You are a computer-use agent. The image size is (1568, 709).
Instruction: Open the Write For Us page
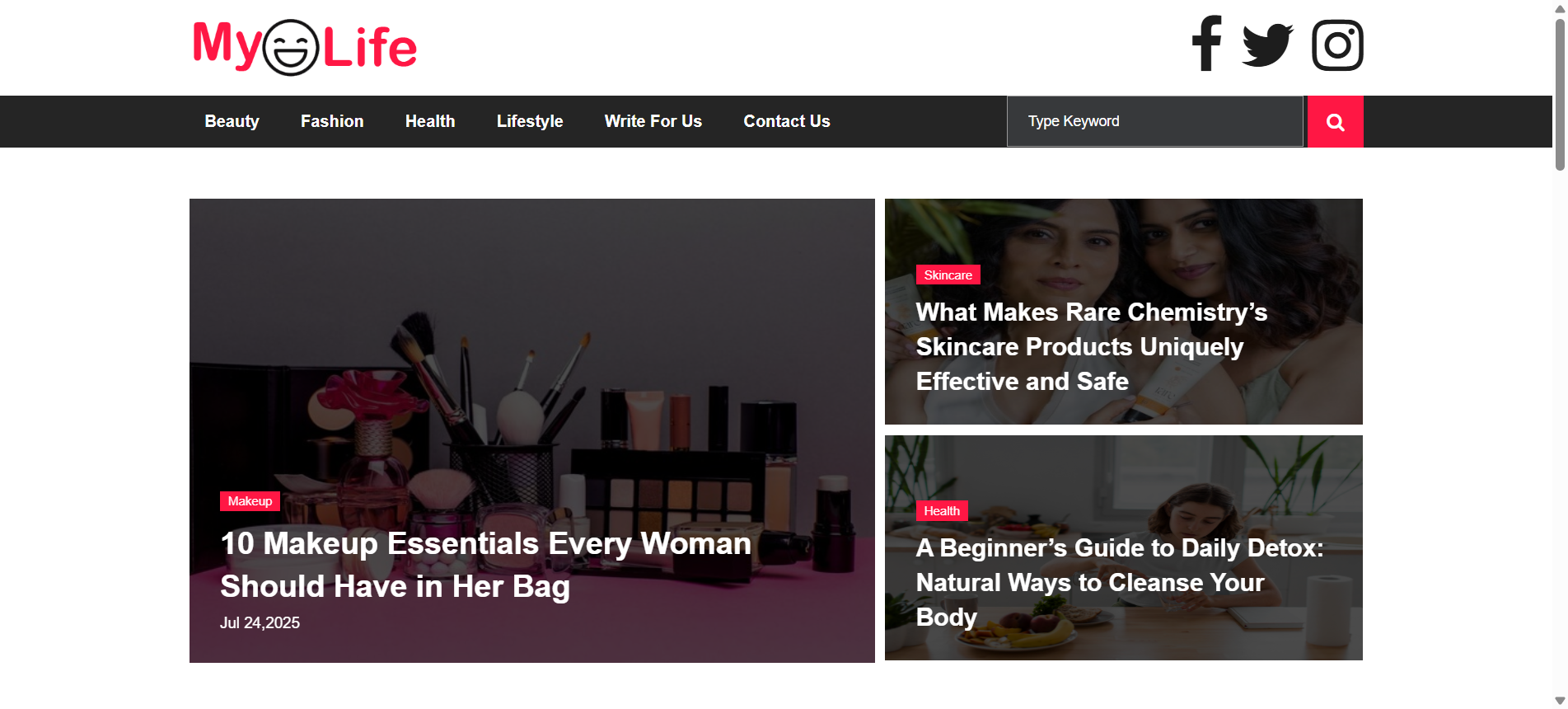(x=653, y=121)
